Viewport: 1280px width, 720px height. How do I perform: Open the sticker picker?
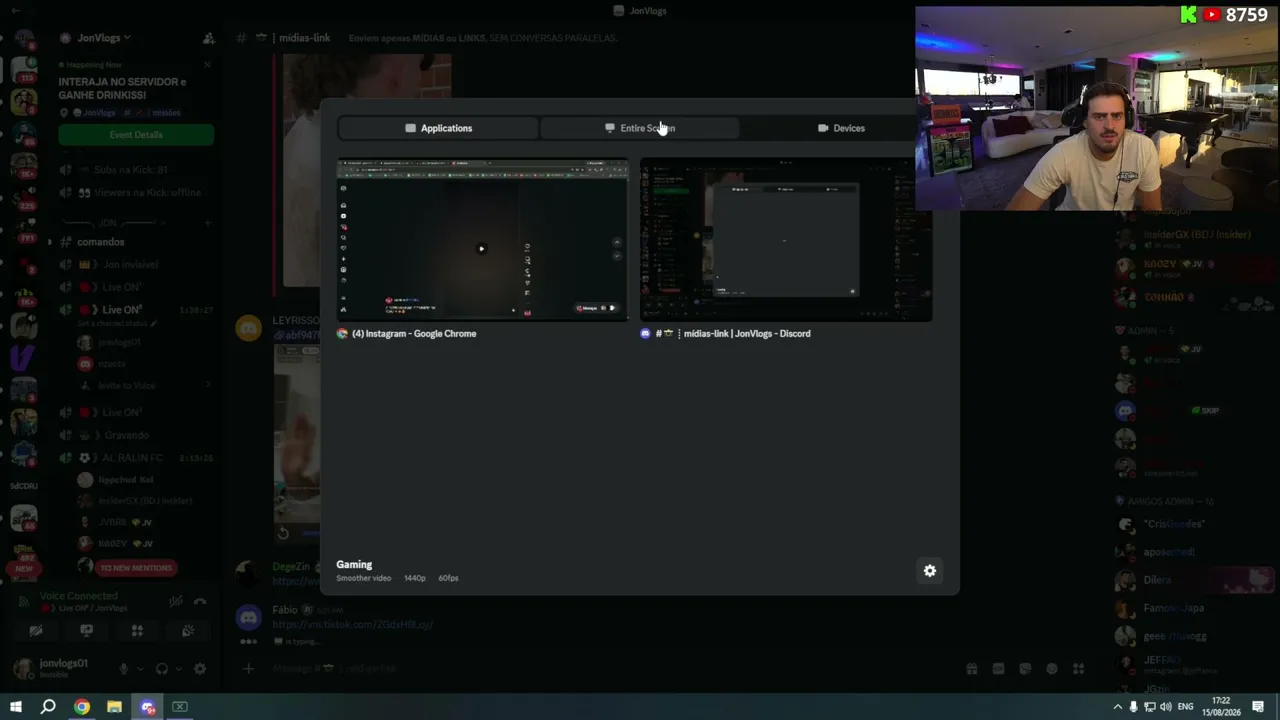(x=1025, y=669)
